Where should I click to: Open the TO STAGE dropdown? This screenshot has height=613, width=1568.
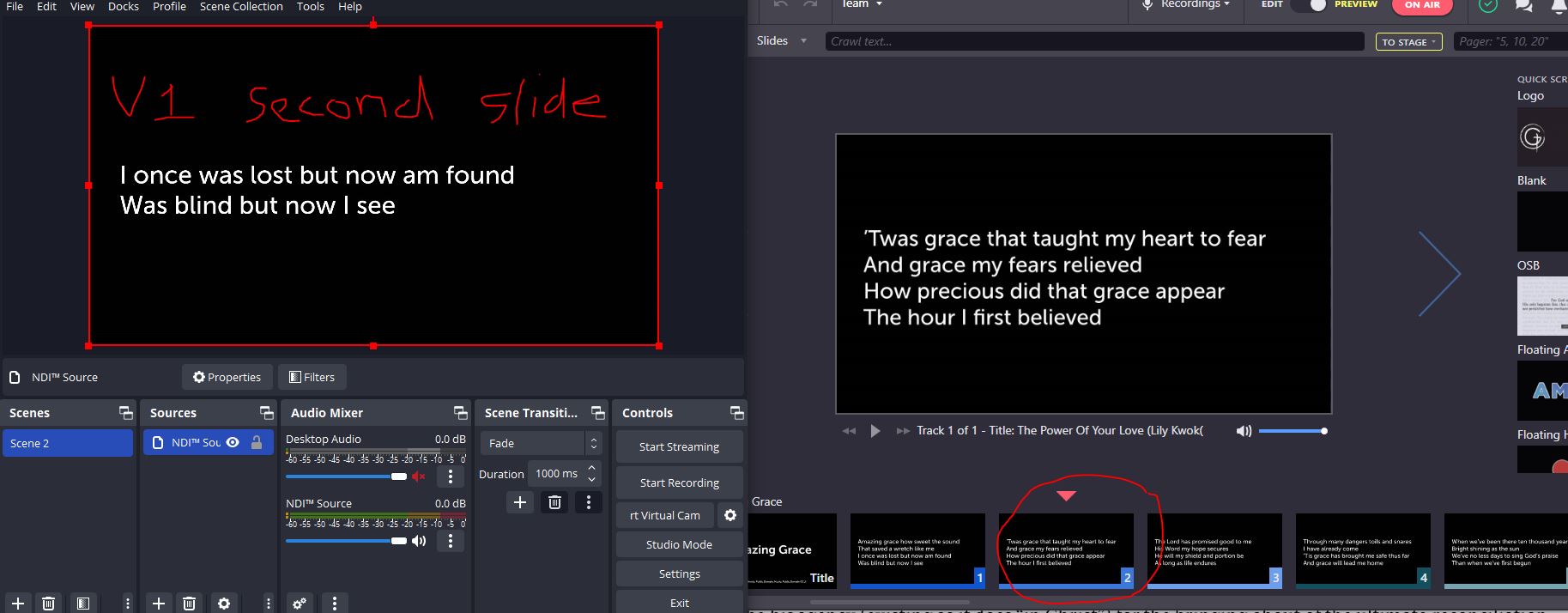pos(1408,41)
